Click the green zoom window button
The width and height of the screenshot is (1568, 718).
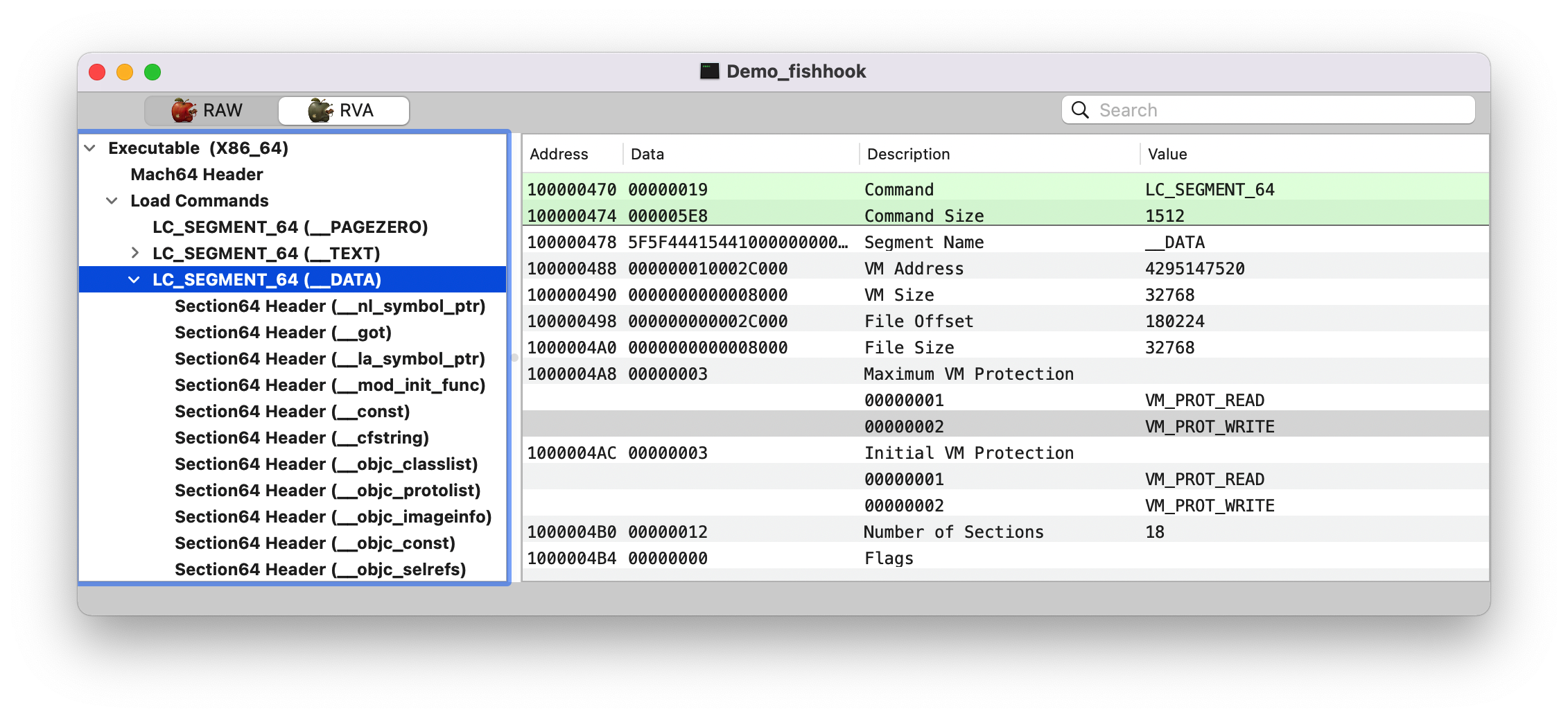(153, 72)
